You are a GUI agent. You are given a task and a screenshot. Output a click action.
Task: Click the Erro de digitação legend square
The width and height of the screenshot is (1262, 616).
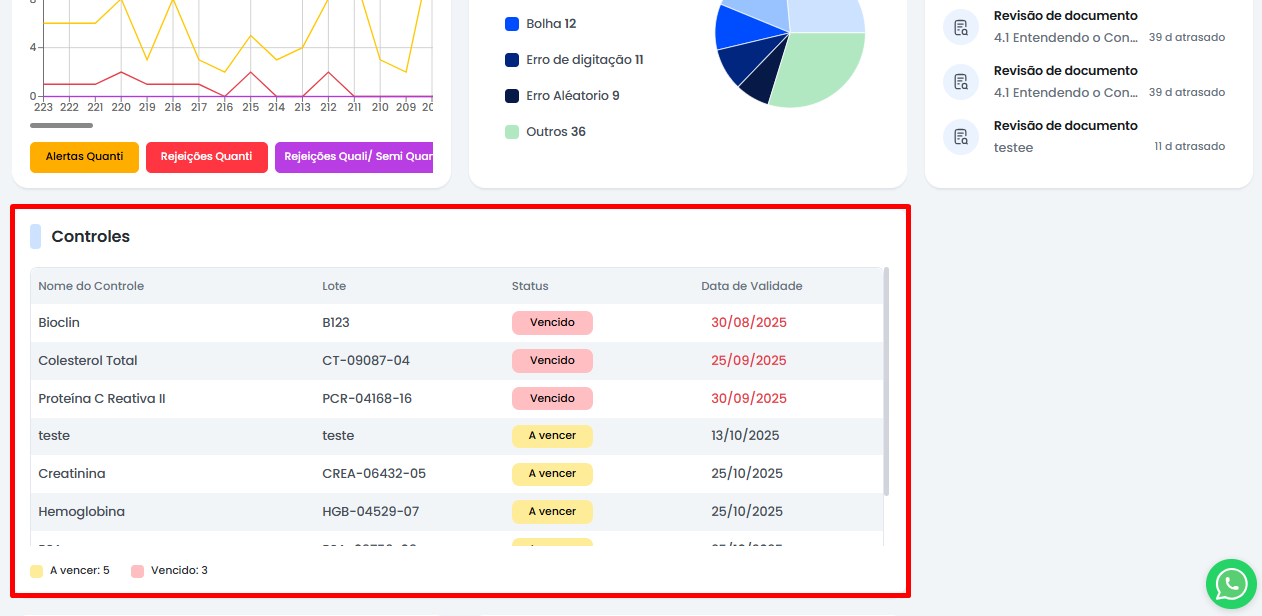(x=512, y=60)
